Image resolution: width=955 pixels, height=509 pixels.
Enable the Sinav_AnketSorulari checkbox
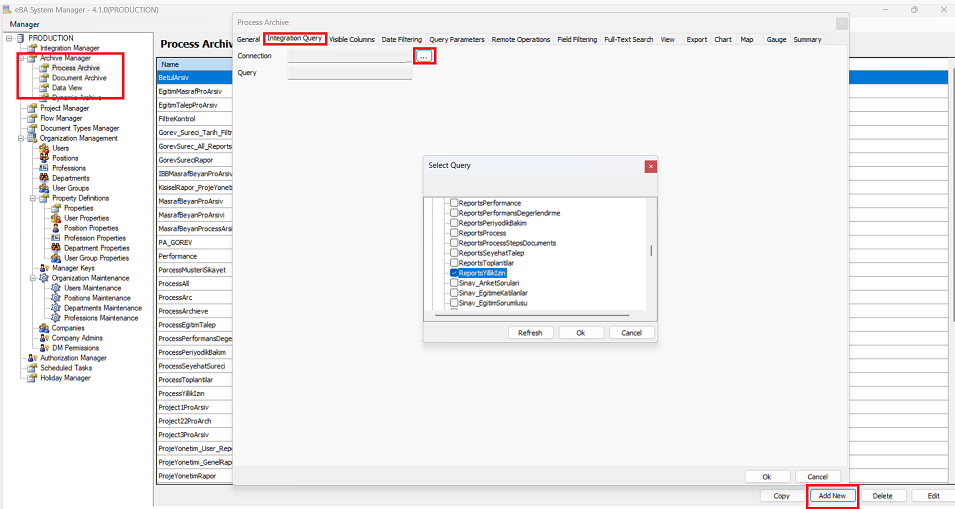454,283
